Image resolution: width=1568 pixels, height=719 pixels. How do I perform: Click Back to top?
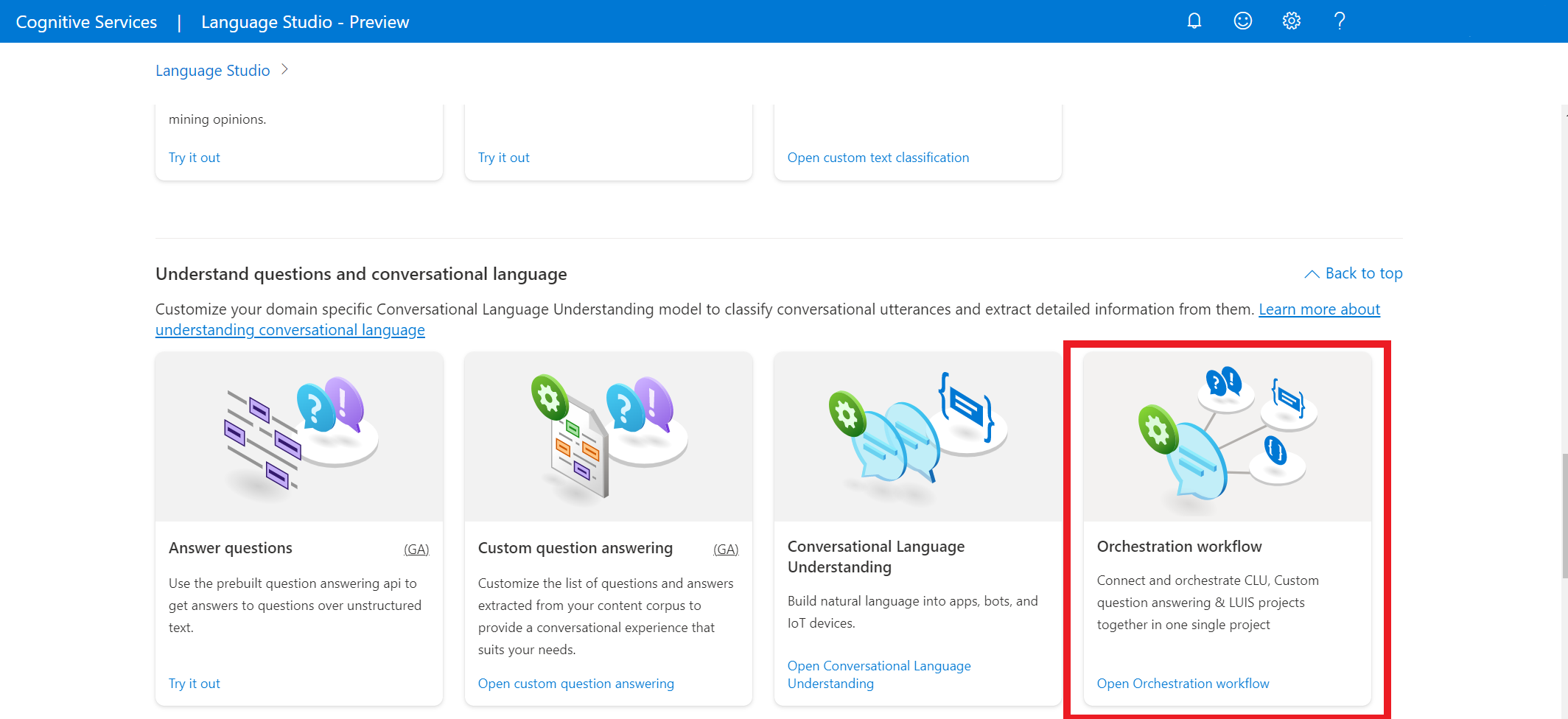1354,273
